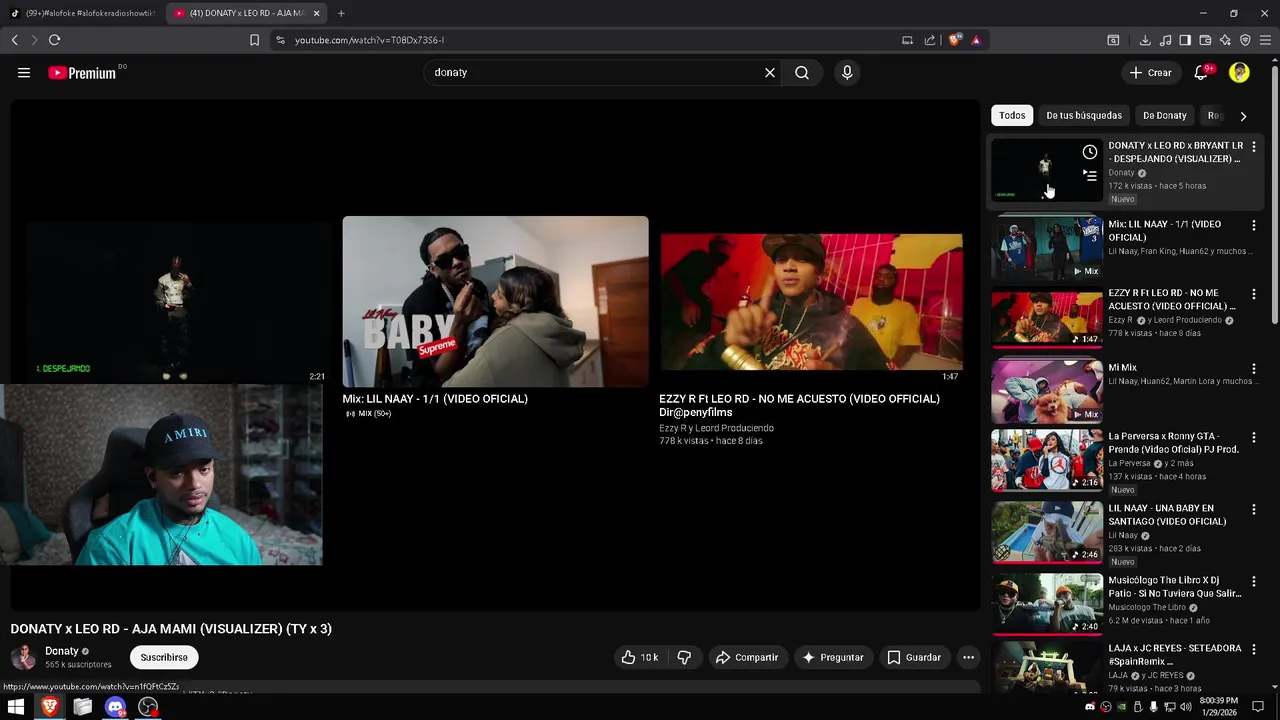Click the youtube.com address bar URL
1280x720 pixels.
point(369,40)
